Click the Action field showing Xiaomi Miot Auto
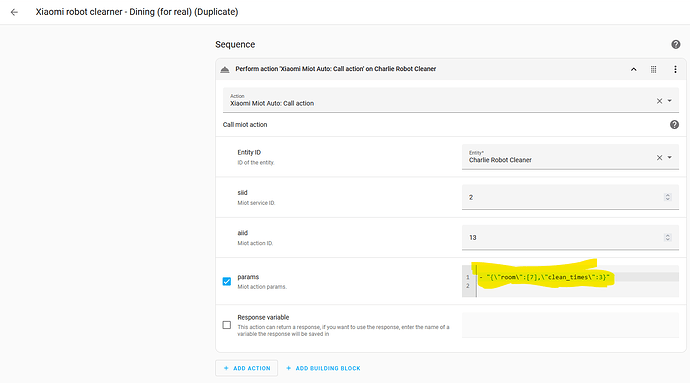Screen dimensions: 690x383 click(451, 100)
